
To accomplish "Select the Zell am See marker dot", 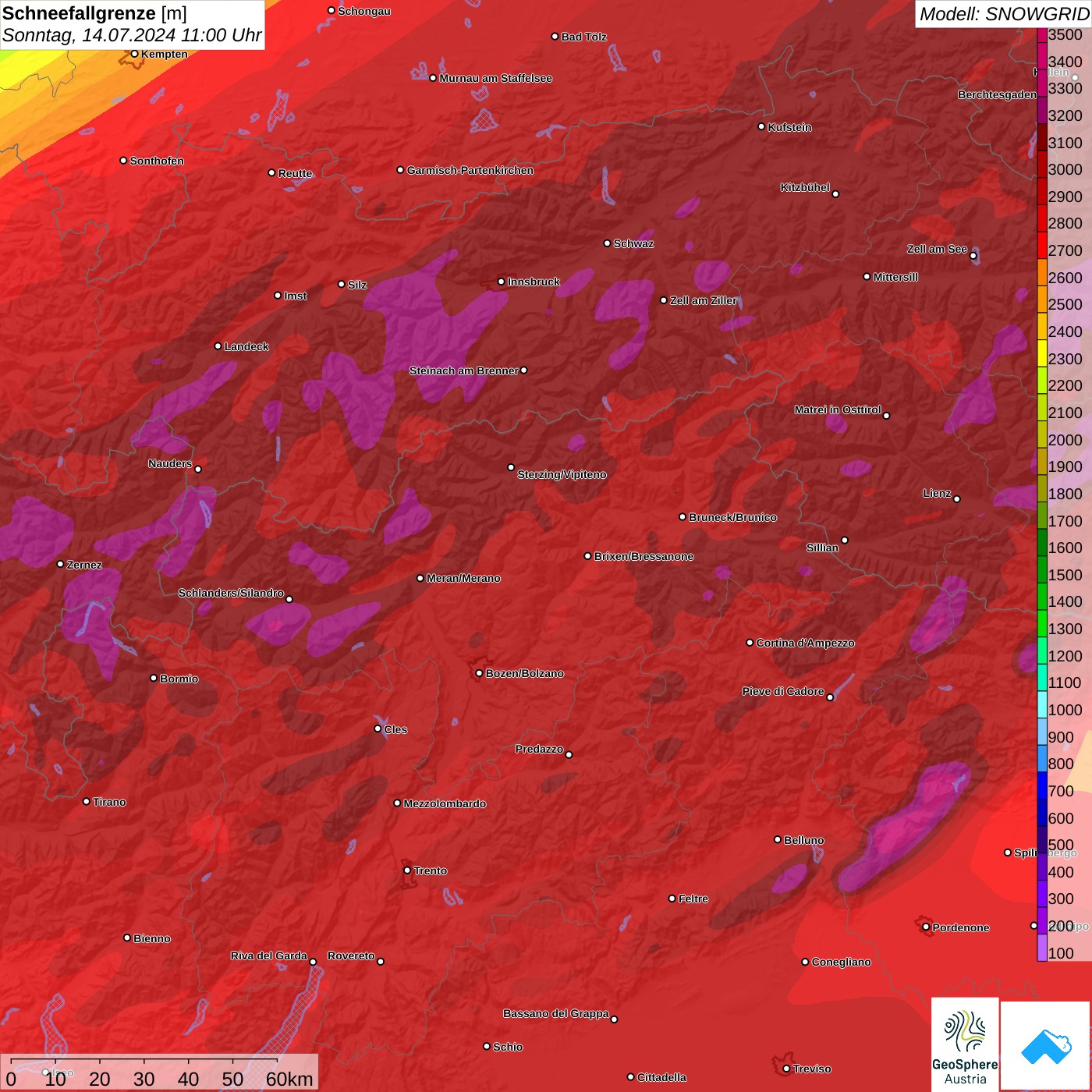I will 973,256.
